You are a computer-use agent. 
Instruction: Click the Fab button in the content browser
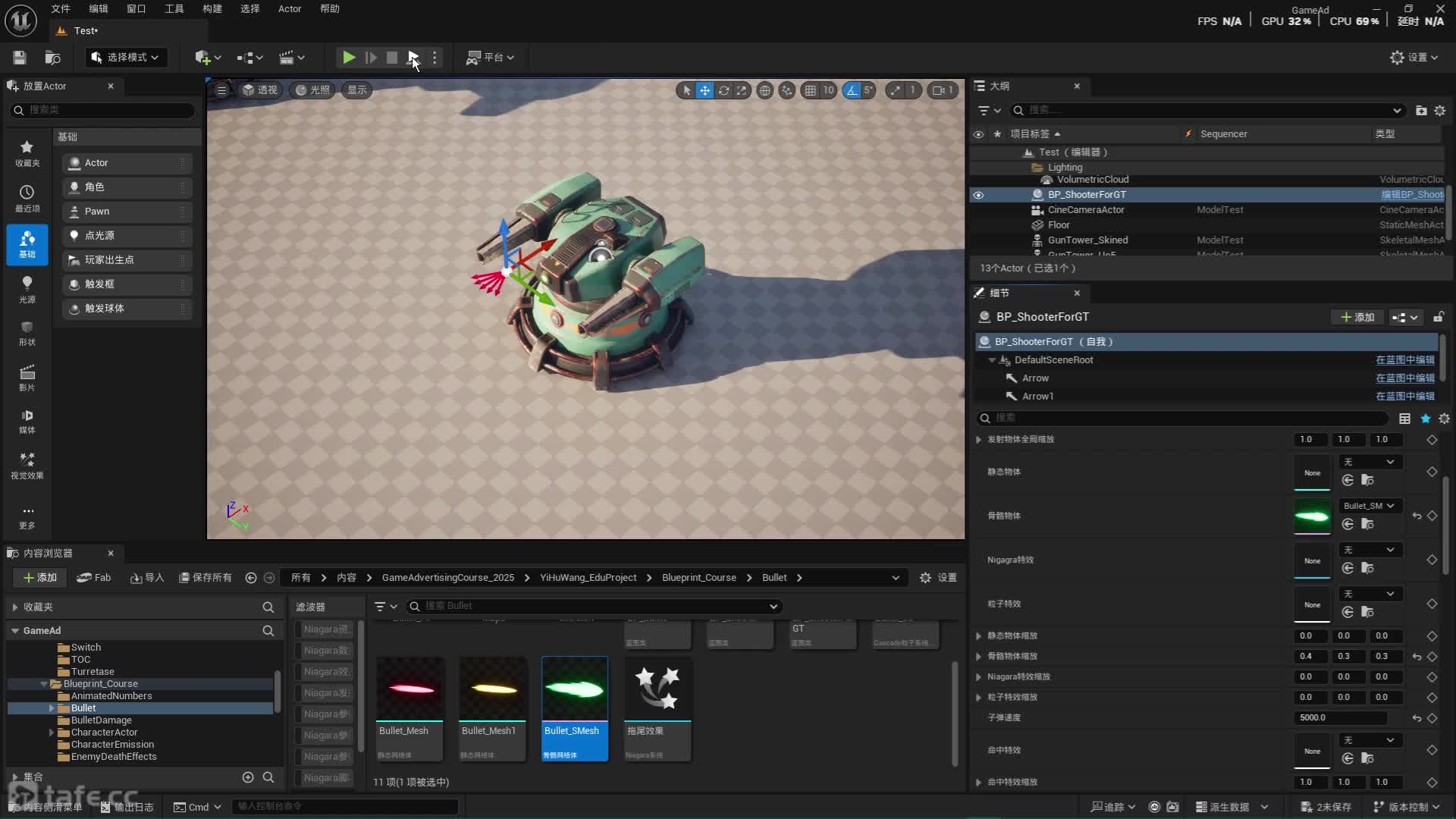point(94,577)
